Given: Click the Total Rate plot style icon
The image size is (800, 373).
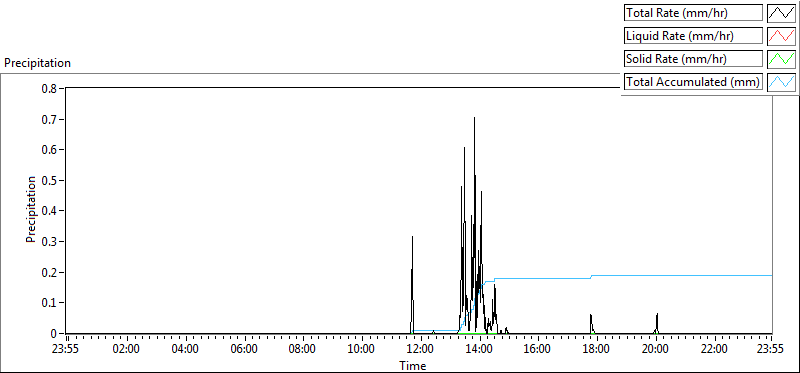Looking at the screenshot, I should (781, 13).
